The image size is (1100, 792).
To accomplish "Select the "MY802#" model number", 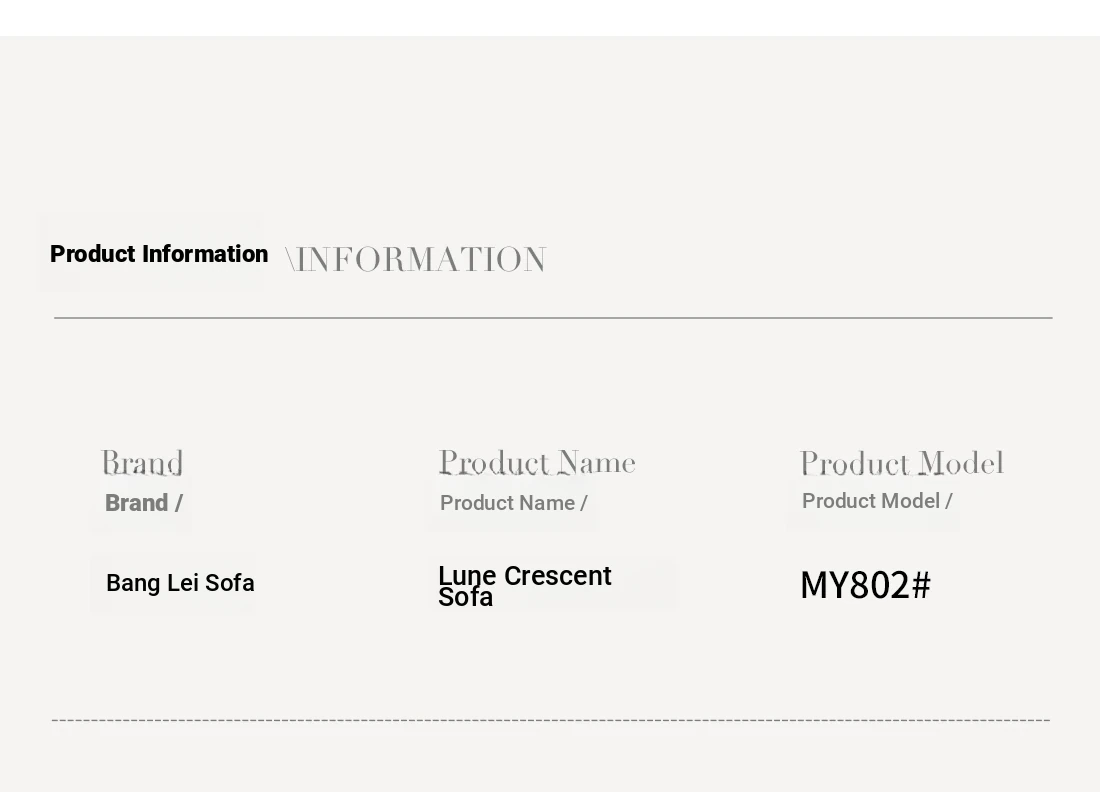I will point(866,585).
